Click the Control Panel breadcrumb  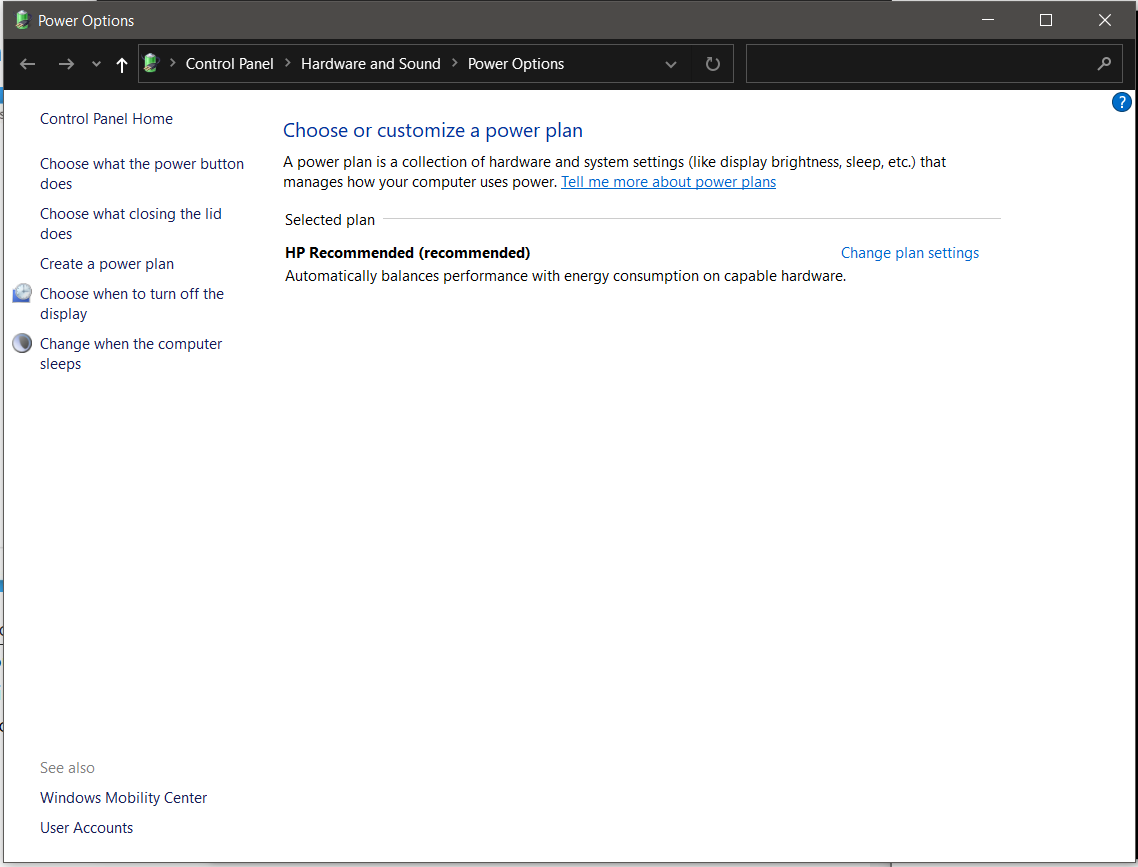pyautogui.click(x=229, y=64)
